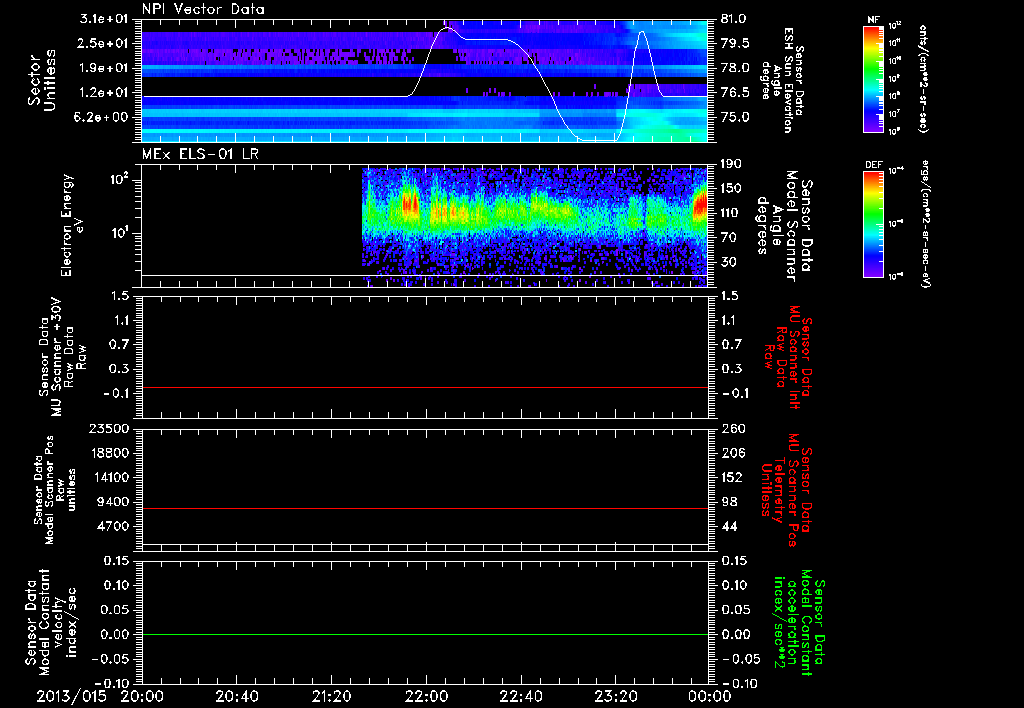
Task: Click the 190 scanner angle tick label
Action: [731, 164]
